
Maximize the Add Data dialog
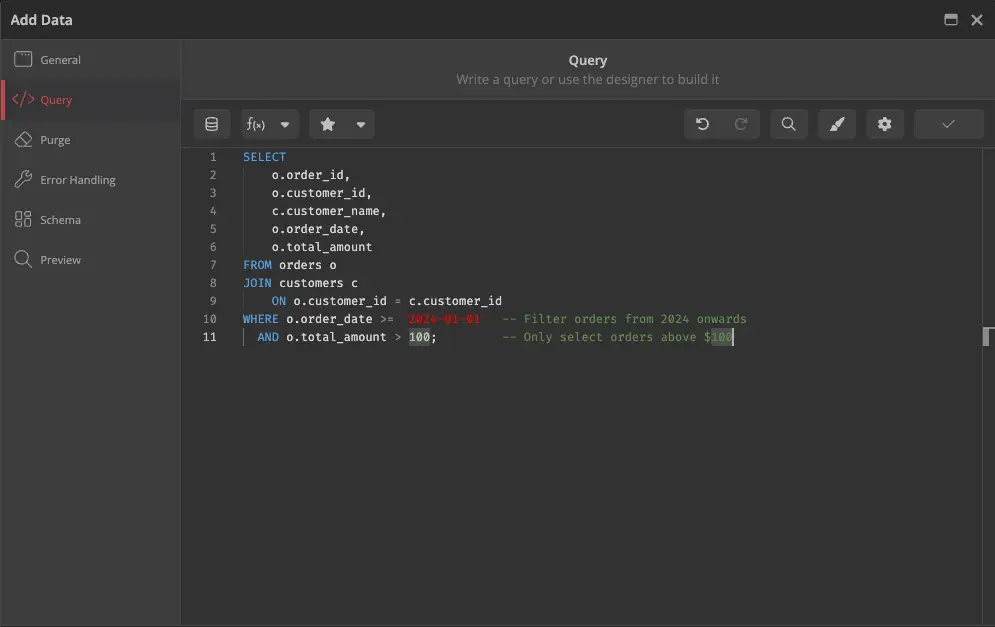click(x=951, y=20)
